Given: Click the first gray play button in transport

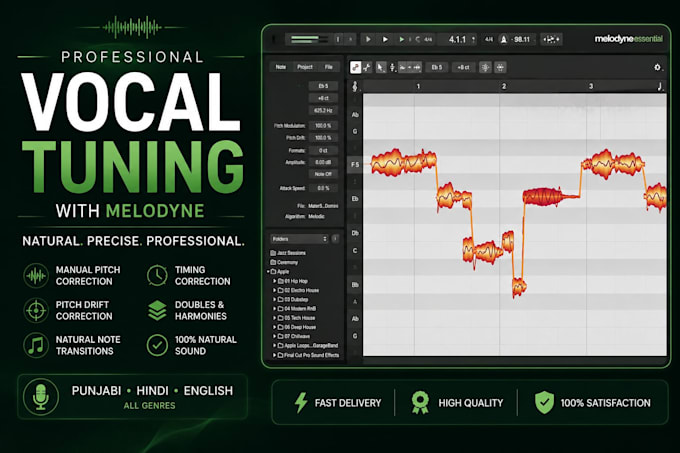Looking at the screenshot, I should [x=368, y=39].
